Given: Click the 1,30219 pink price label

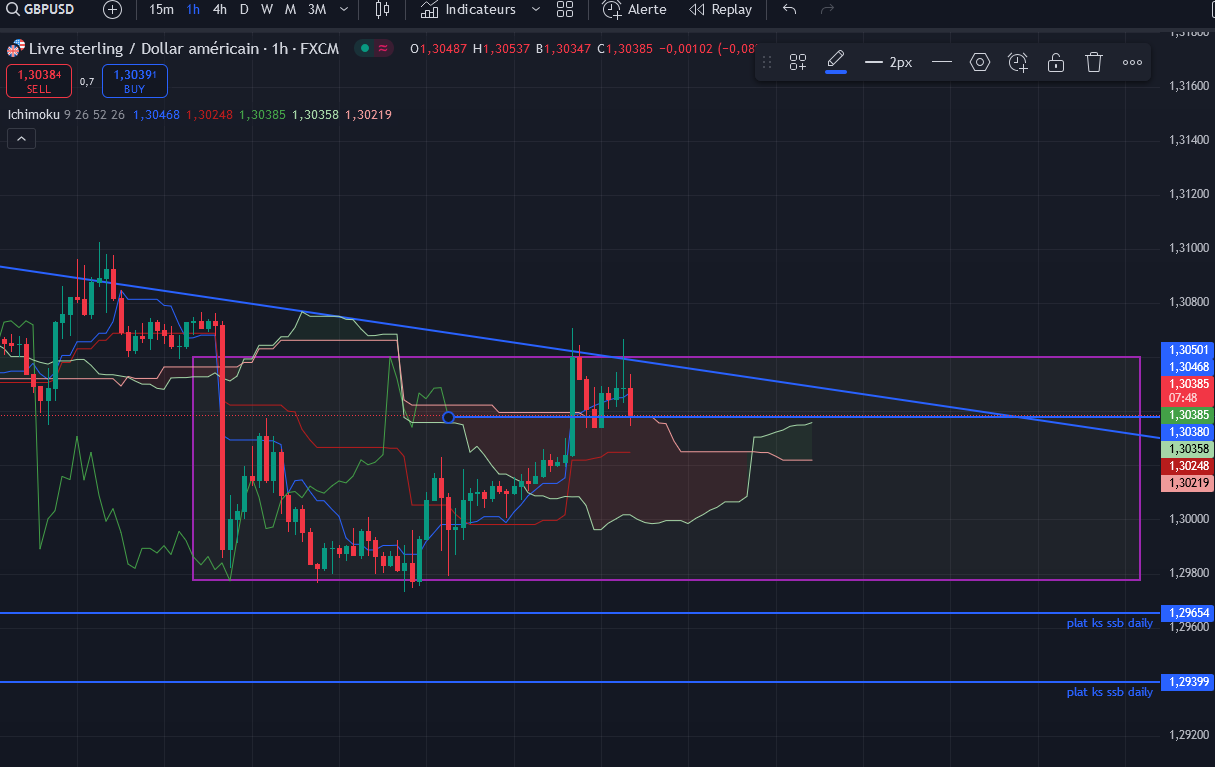Looking at the screenshot, I should (x=1187, y=483).
